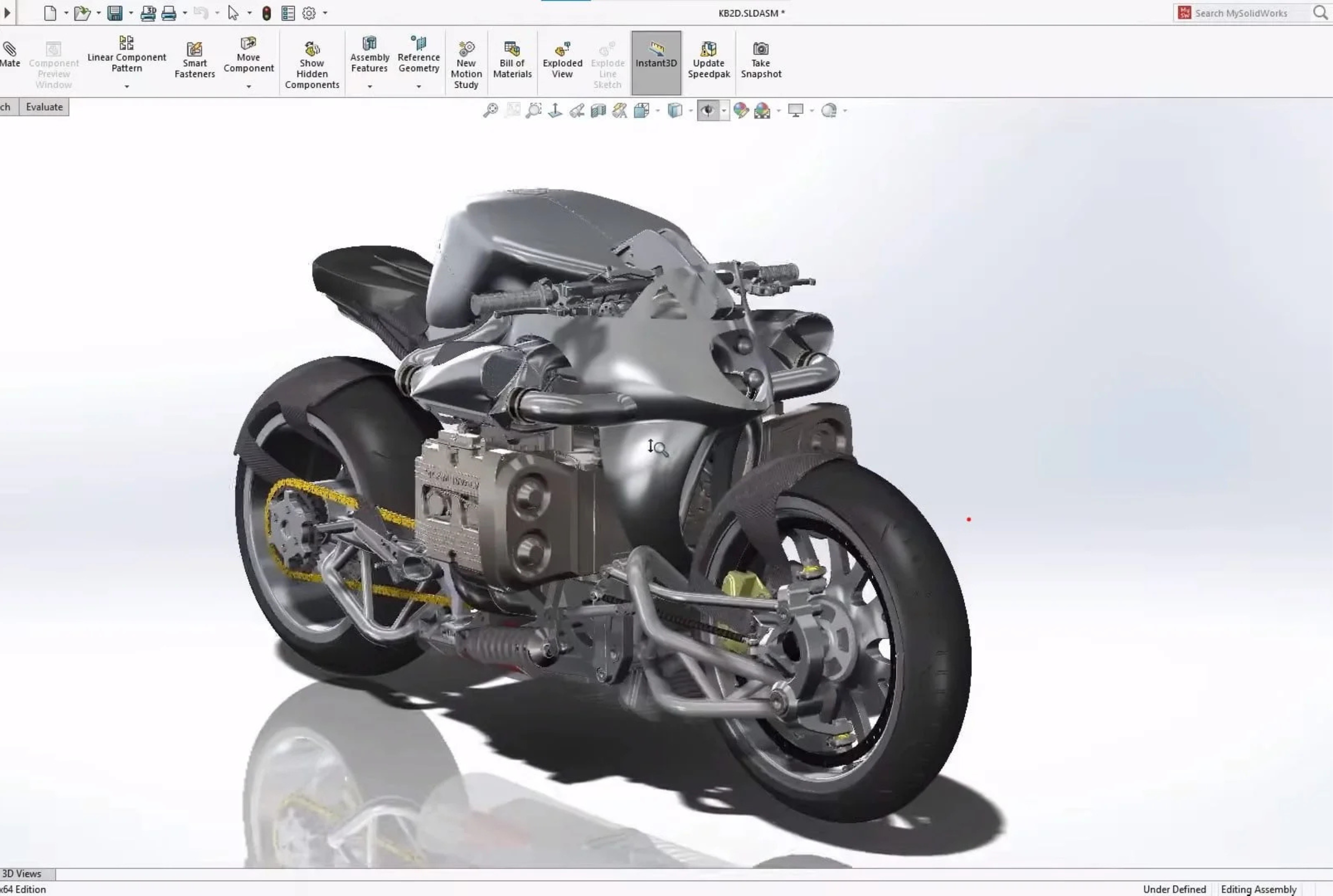Click the Edit Appearance color ball
The height and width of the screenshot is (896, 1333).
pyautogui.click(x=741, y=110)
